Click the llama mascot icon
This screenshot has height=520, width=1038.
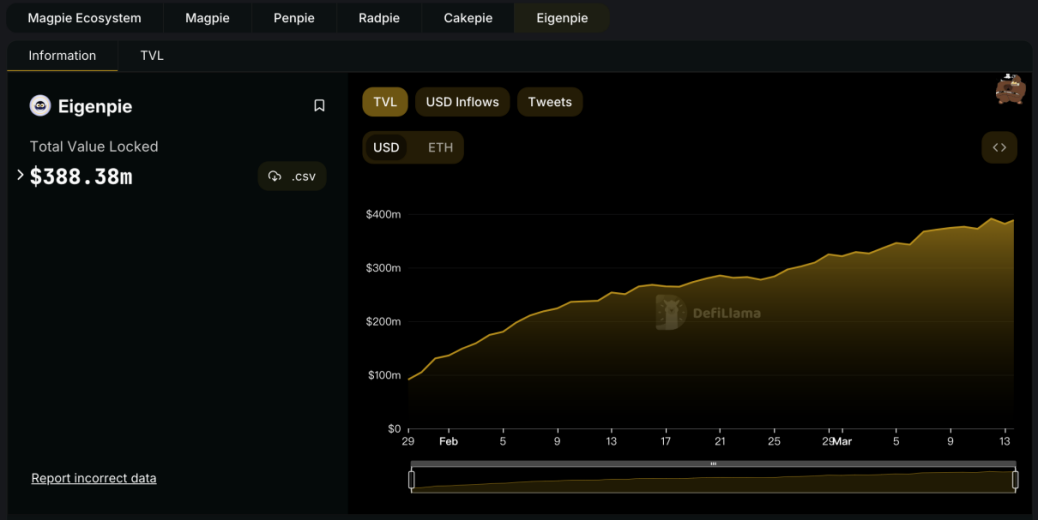tap(1010, 89)
